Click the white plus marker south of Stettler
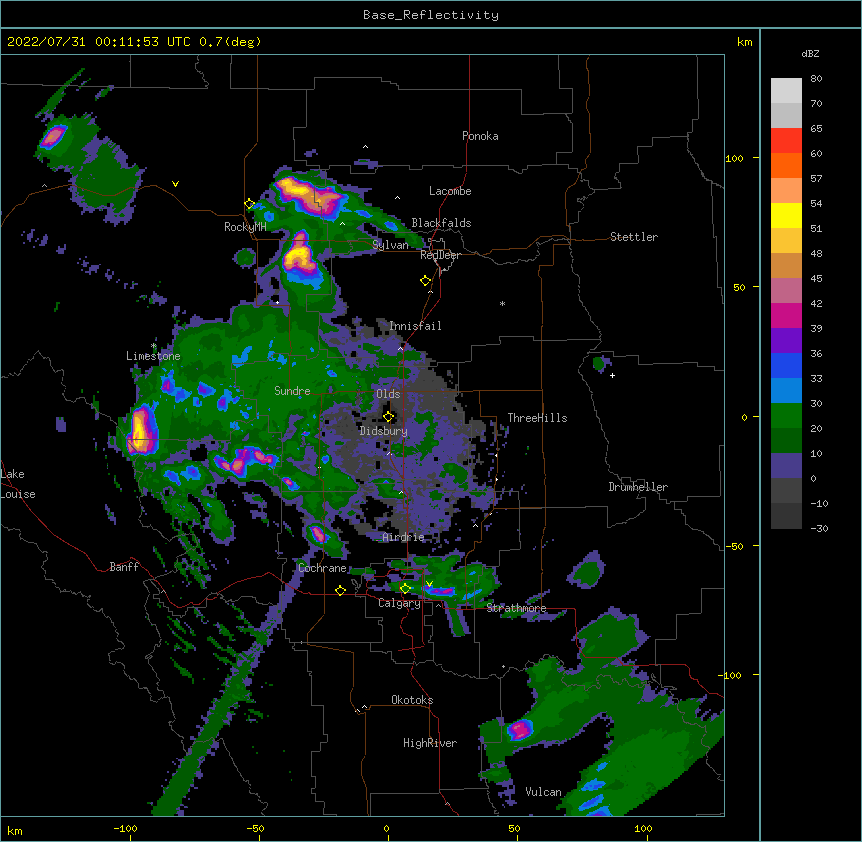This screenshot has width=862, height=842. 612,375
